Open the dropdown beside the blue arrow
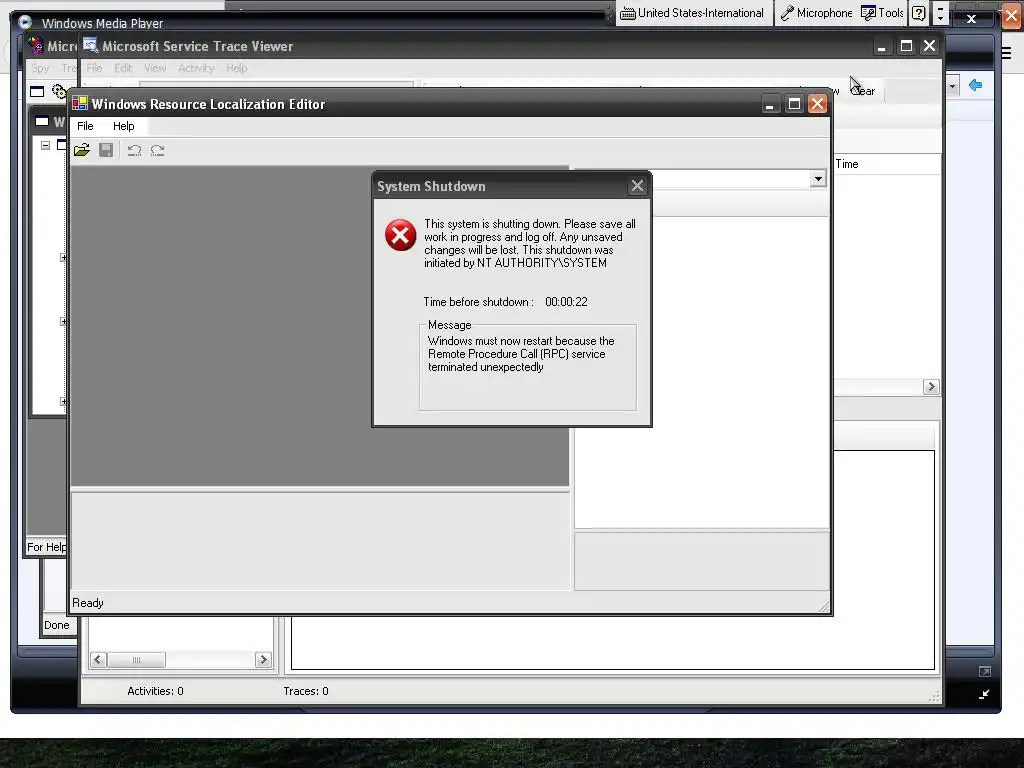Image resolution: width=1024 pixels, height=768 pixels. [x=953, y=86]
